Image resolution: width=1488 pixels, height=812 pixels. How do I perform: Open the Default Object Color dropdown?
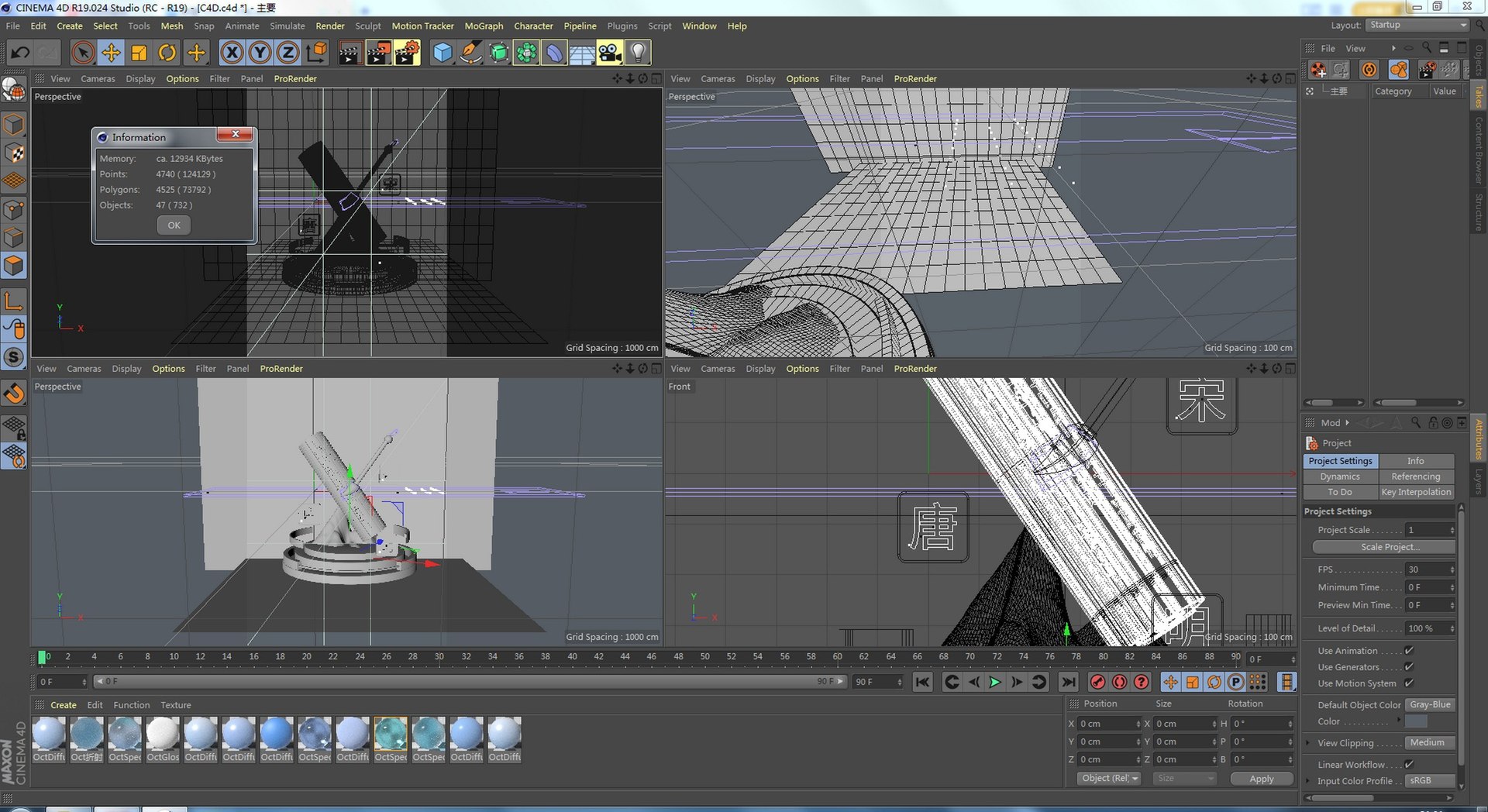1430,705
